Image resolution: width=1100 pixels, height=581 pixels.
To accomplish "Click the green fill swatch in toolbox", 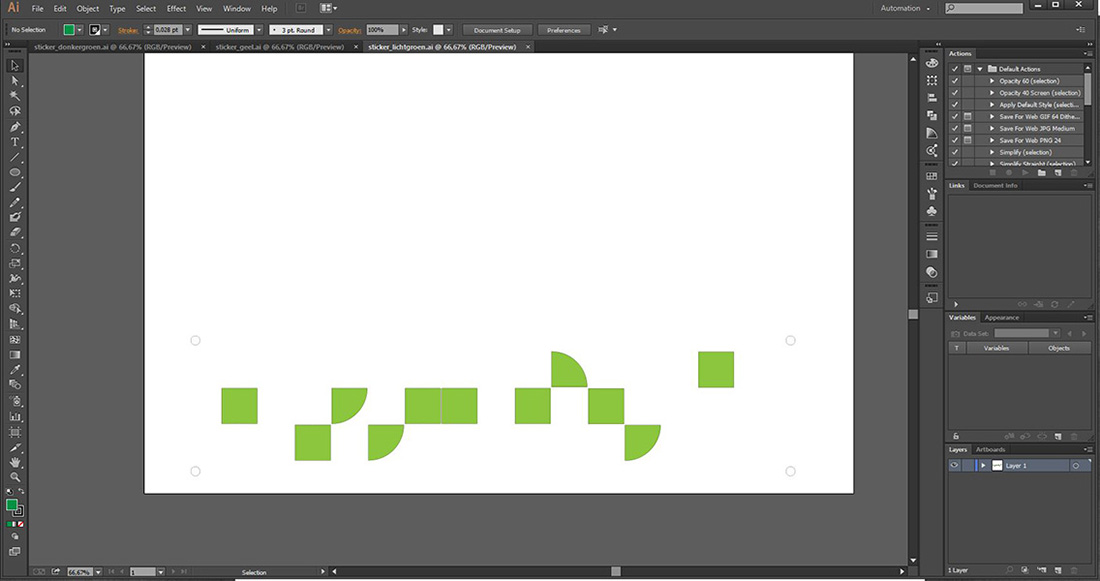I will pos(12,505).
